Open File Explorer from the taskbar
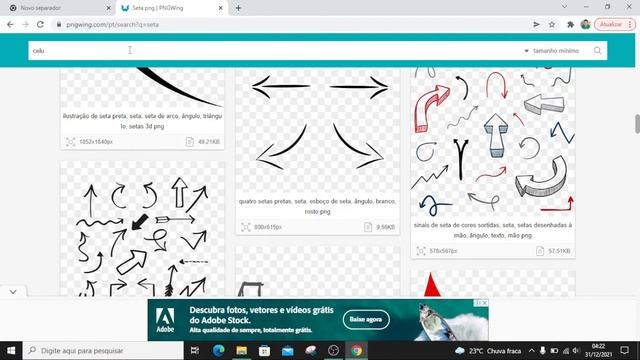The width and height of the screenshot is (640, 360). click(242, 351)
